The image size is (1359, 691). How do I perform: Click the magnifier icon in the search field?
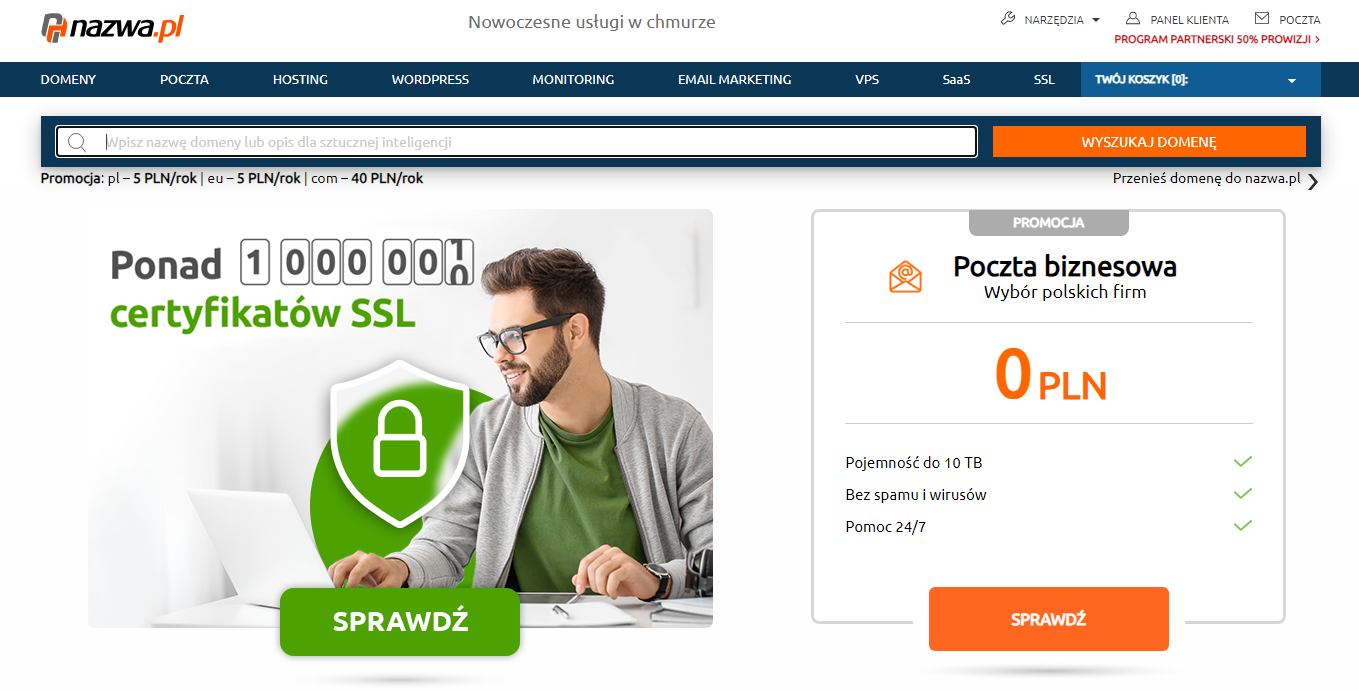[77, 142]
